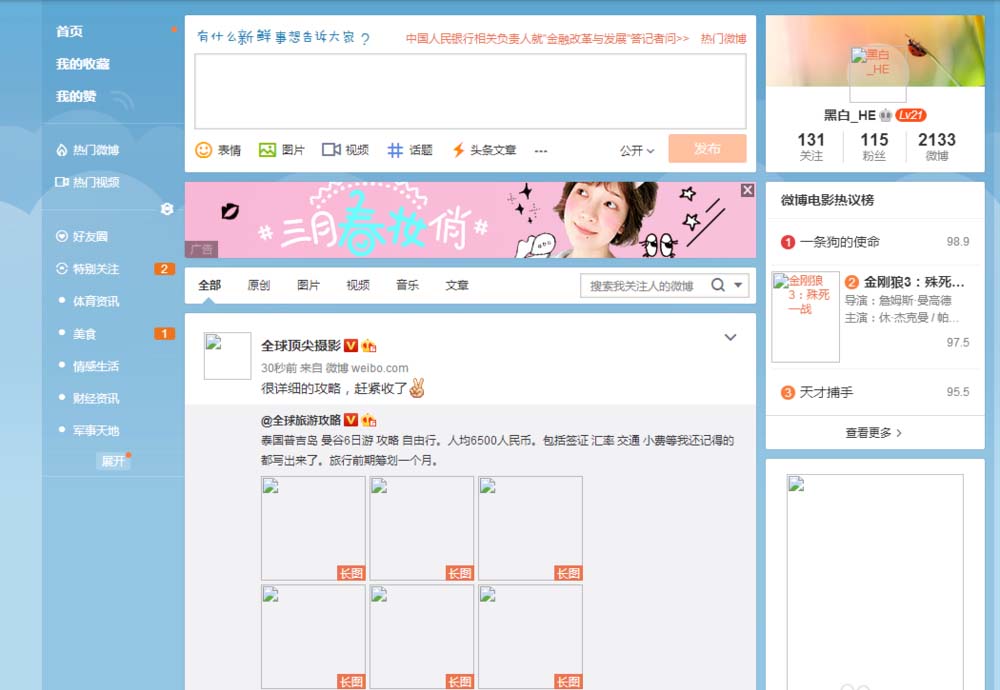Expand the sidebar groups with 展开
1000x690 pixels.
(x=114, y=460)
